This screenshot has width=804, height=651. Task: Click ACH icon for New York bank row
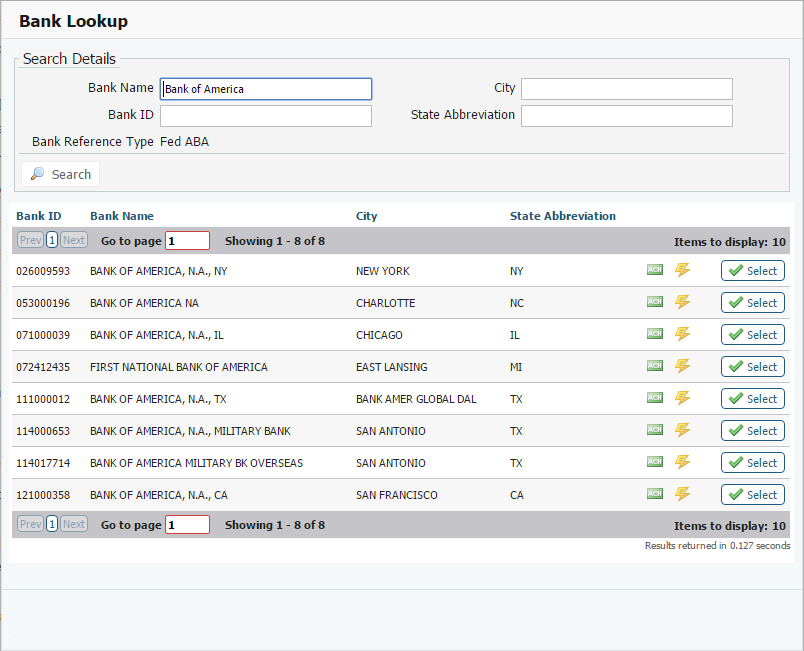point(655,270)
